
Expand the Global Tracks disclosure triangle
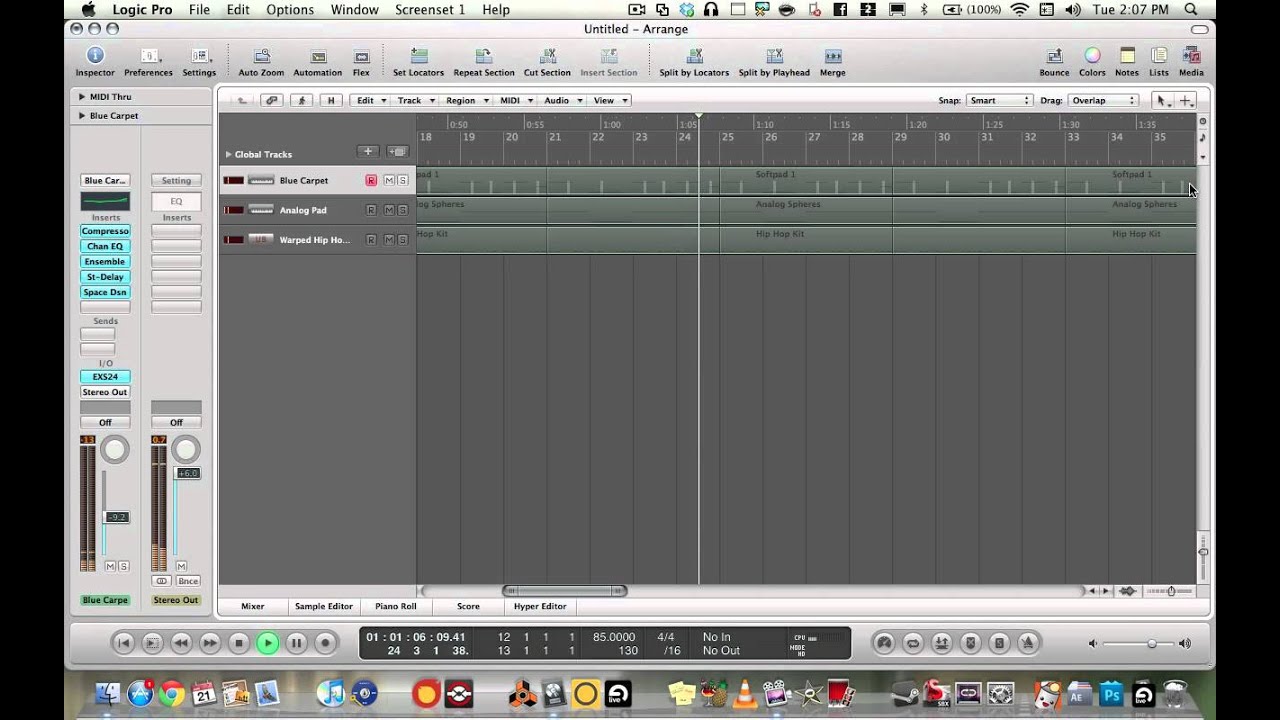(228, 155)
